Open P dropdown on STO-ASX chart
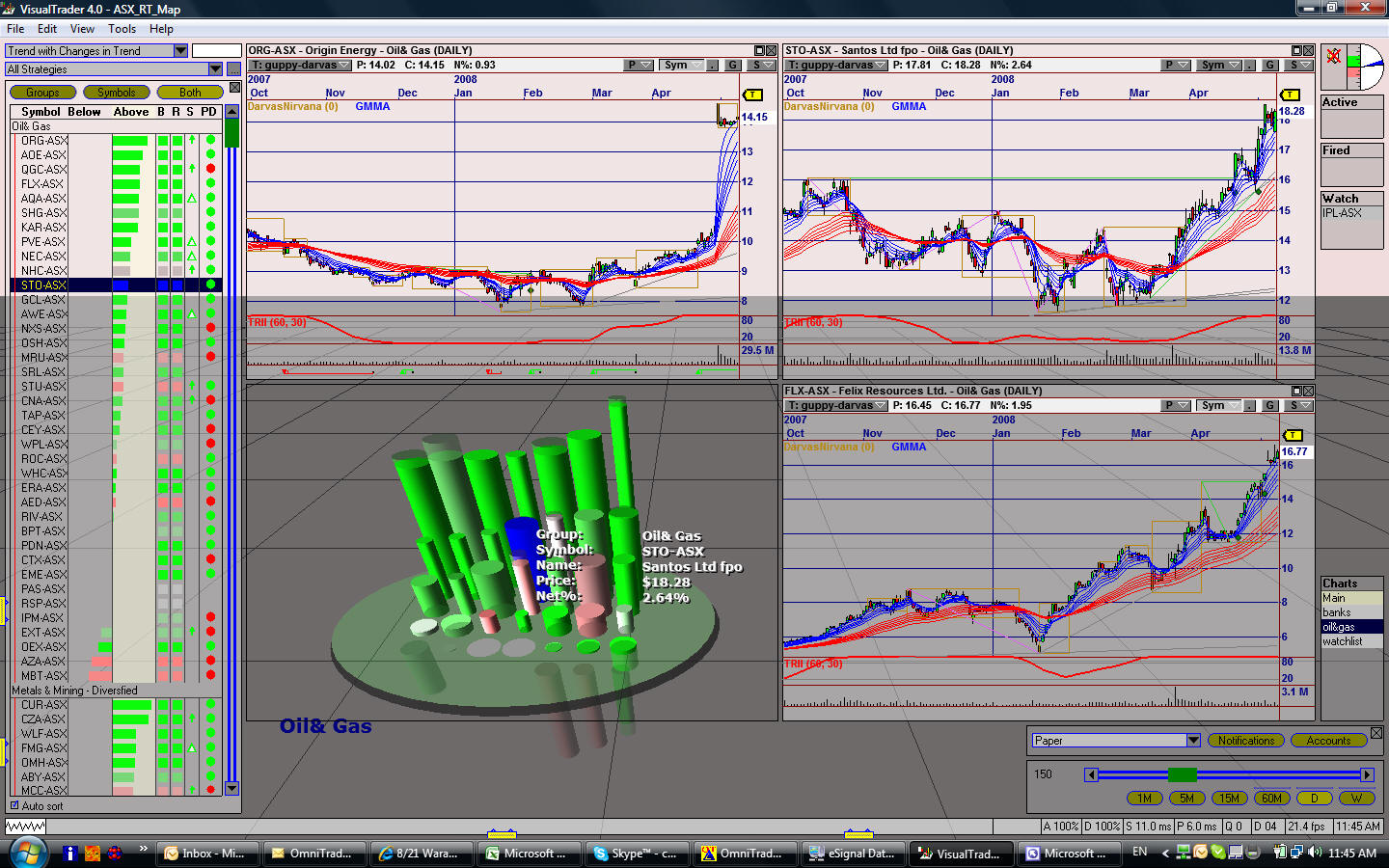1389x868 pixels. (1176, 65)
